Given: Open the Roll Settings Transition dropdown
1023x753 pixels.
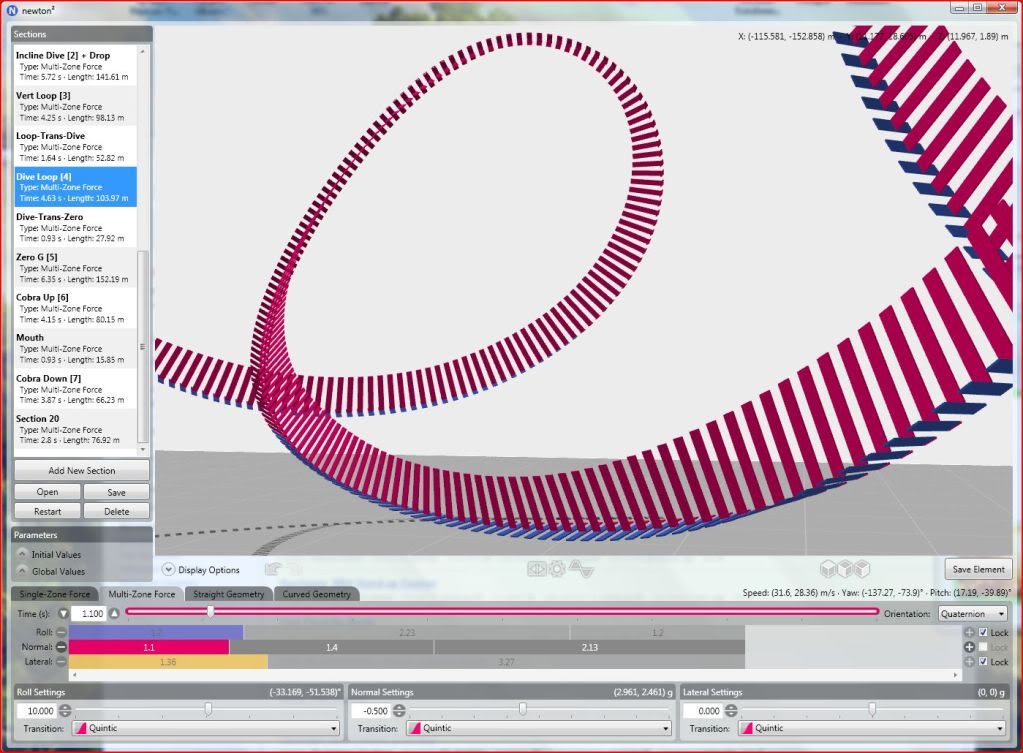Looking at the screenshot, I should tap(206, 728).
